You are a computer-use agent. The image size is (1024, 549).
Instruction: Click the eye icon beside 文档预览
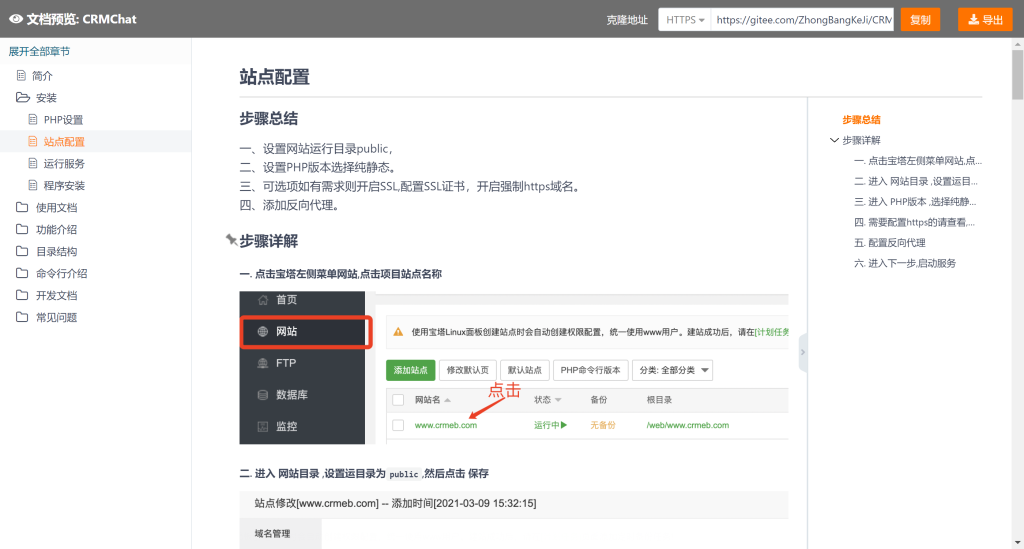[x=16, y=20]
